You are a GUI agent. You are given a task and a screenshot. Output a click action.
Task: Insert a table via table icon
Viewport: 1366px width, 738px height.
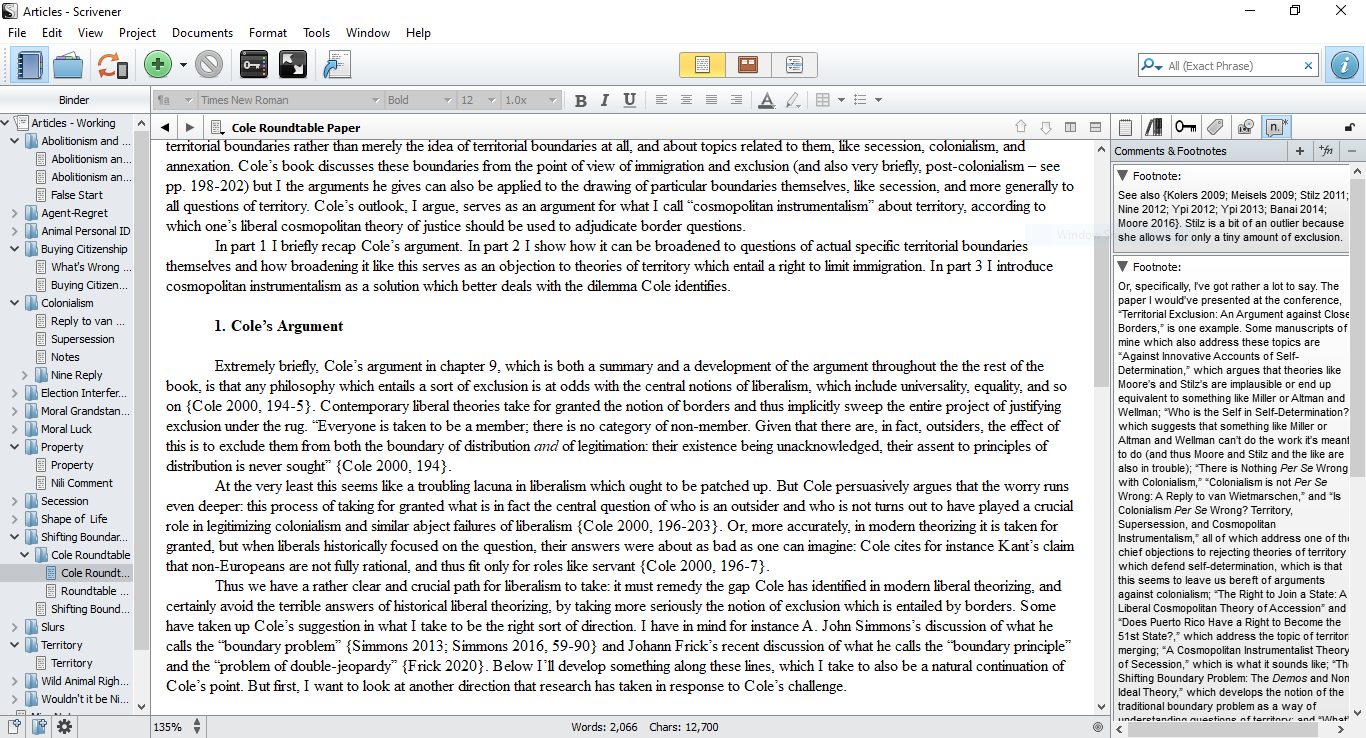pos(823,100)
